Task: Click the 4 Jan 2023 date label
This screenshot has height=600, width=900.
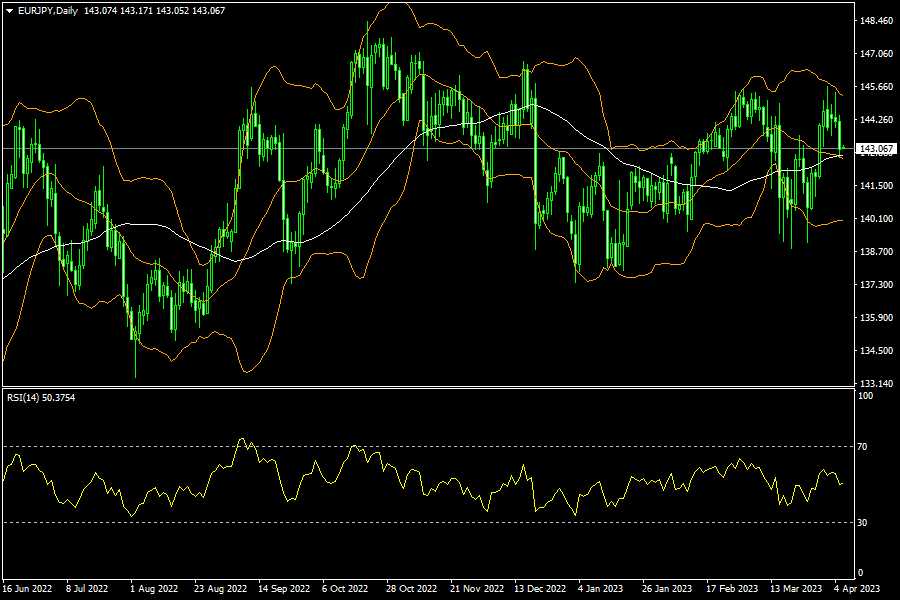Action: 600,589
